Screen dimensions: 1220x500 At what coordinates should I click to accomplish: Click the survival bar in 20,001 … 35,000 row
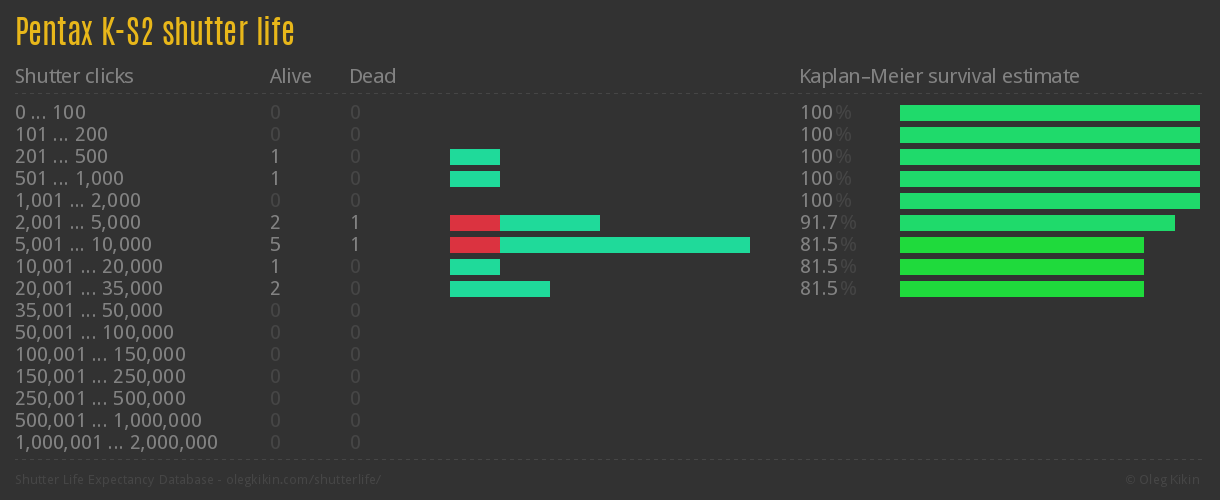(x=1022, y=289)
